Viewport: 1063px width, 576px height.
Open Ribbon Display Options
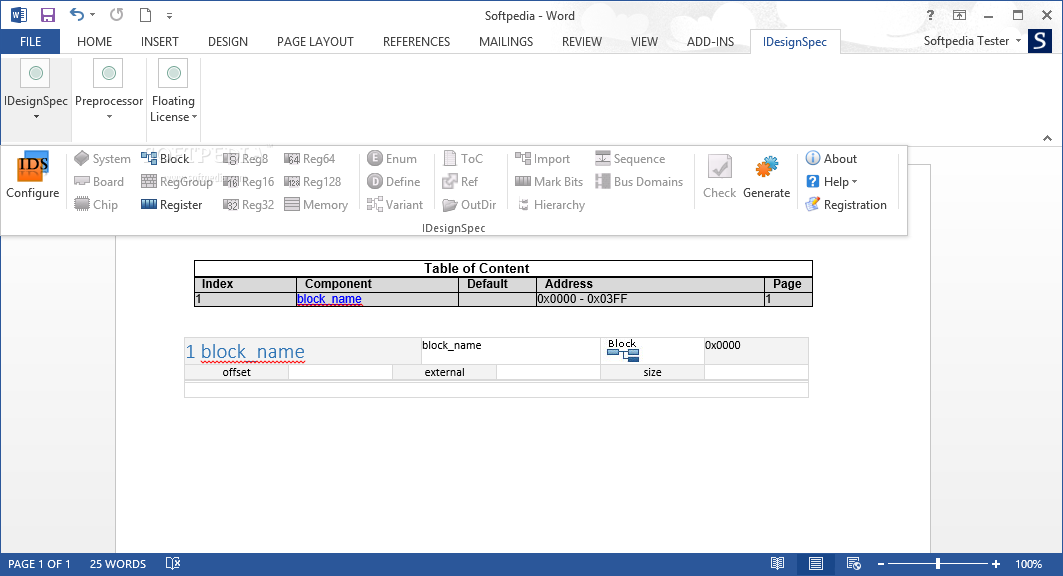(x=959, y=15)
